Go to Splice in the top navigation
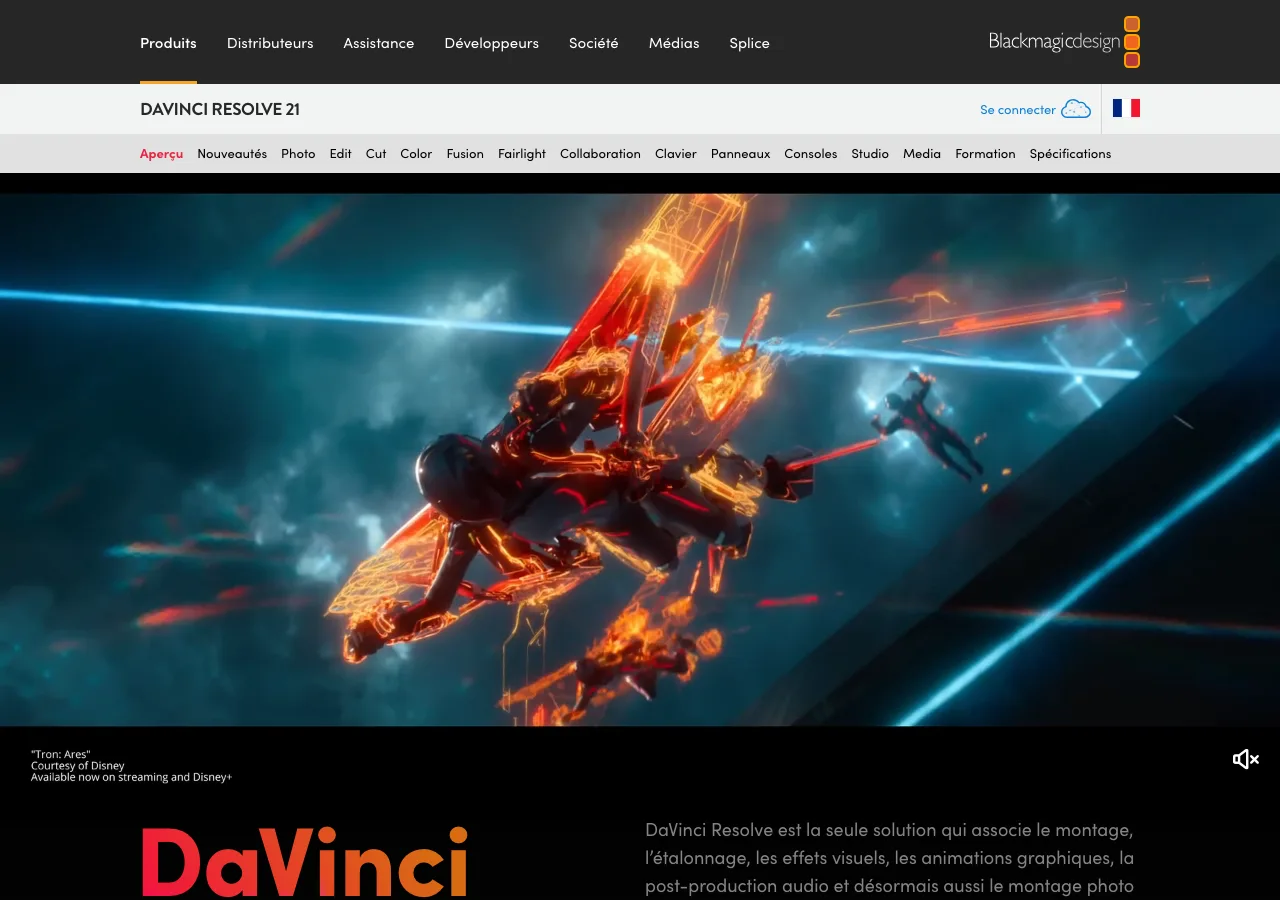This screenshot has height=900, width=1280. point(750,43)
